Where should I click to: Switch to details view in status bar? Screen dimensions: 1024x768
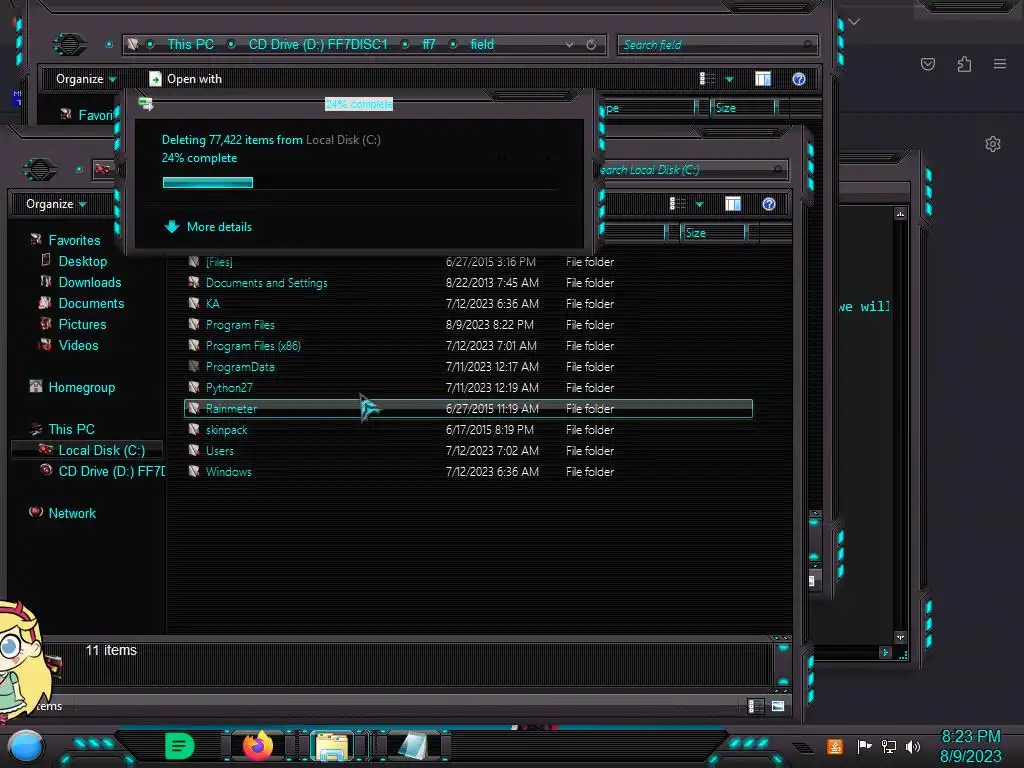coord(754,706)
